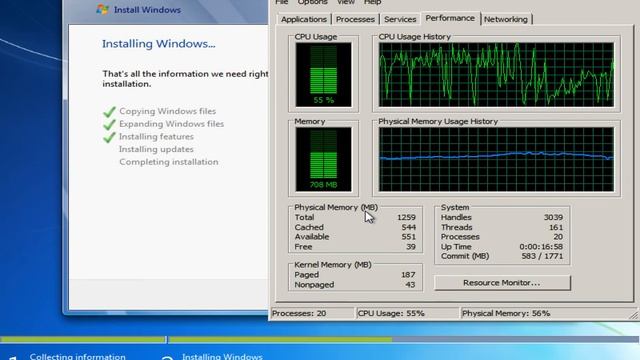Click the Resource Monitor button
The image size is (640, 360).
[502, 282]
